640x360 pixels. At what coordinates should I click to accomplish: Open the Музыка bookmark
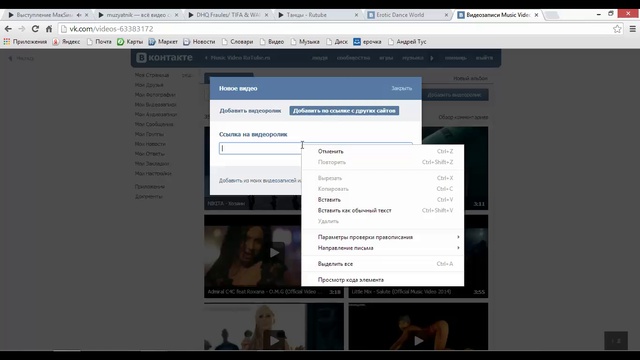pyautogui.click(x=305, y=42)
